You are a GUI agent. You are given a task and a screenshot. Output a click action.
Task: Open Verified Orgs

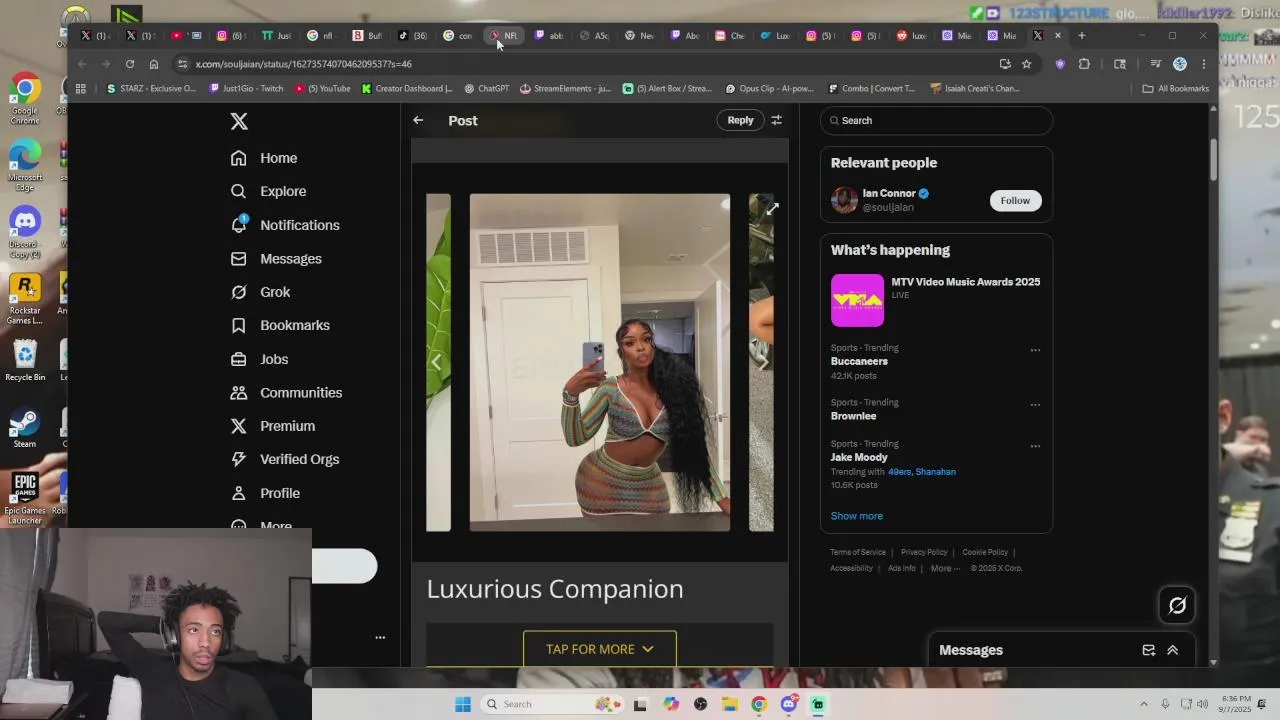coord(285,459)
